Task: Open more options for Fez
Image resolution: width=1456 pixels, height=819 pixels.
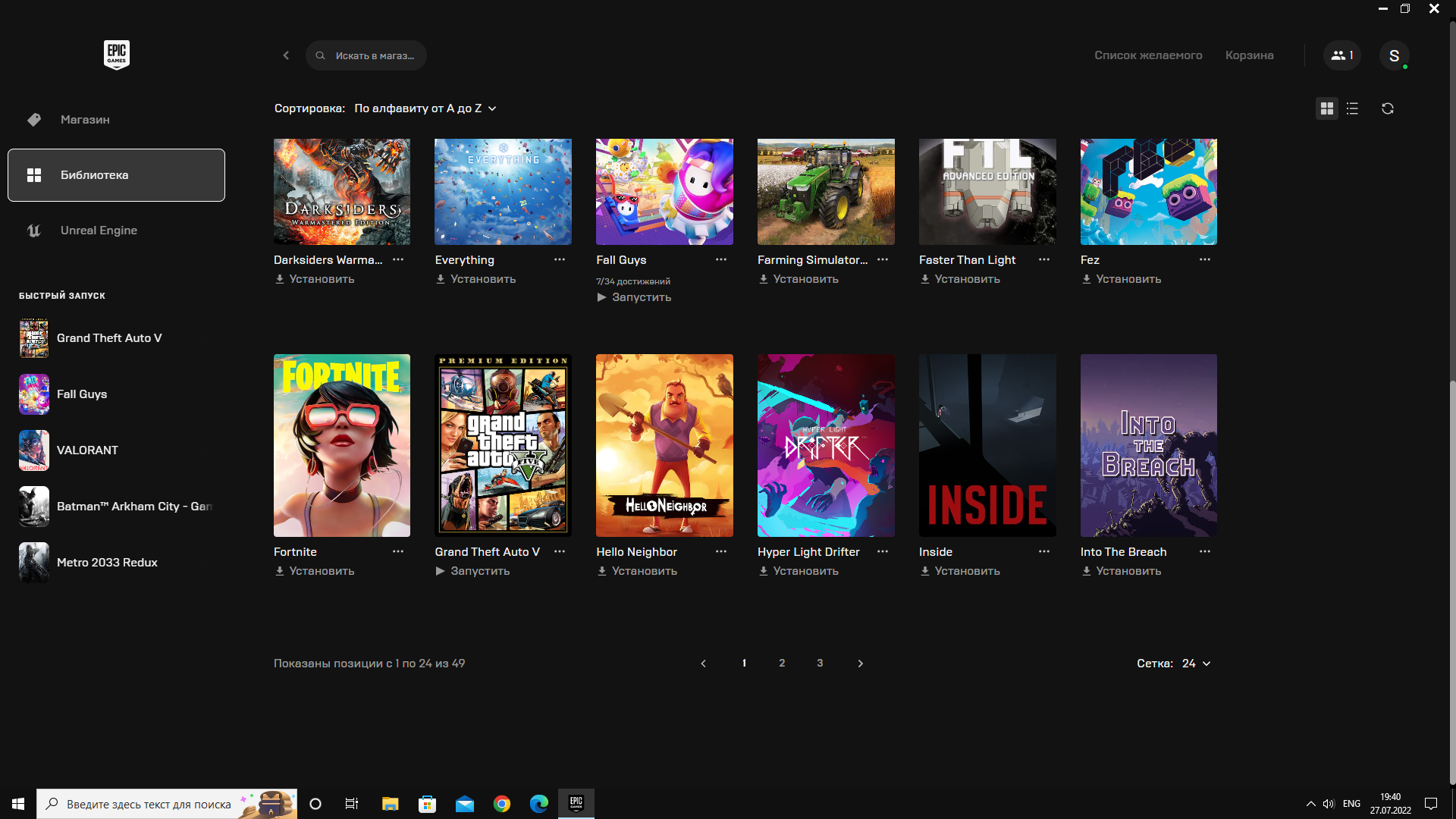Action: [x=1205, y=259]
